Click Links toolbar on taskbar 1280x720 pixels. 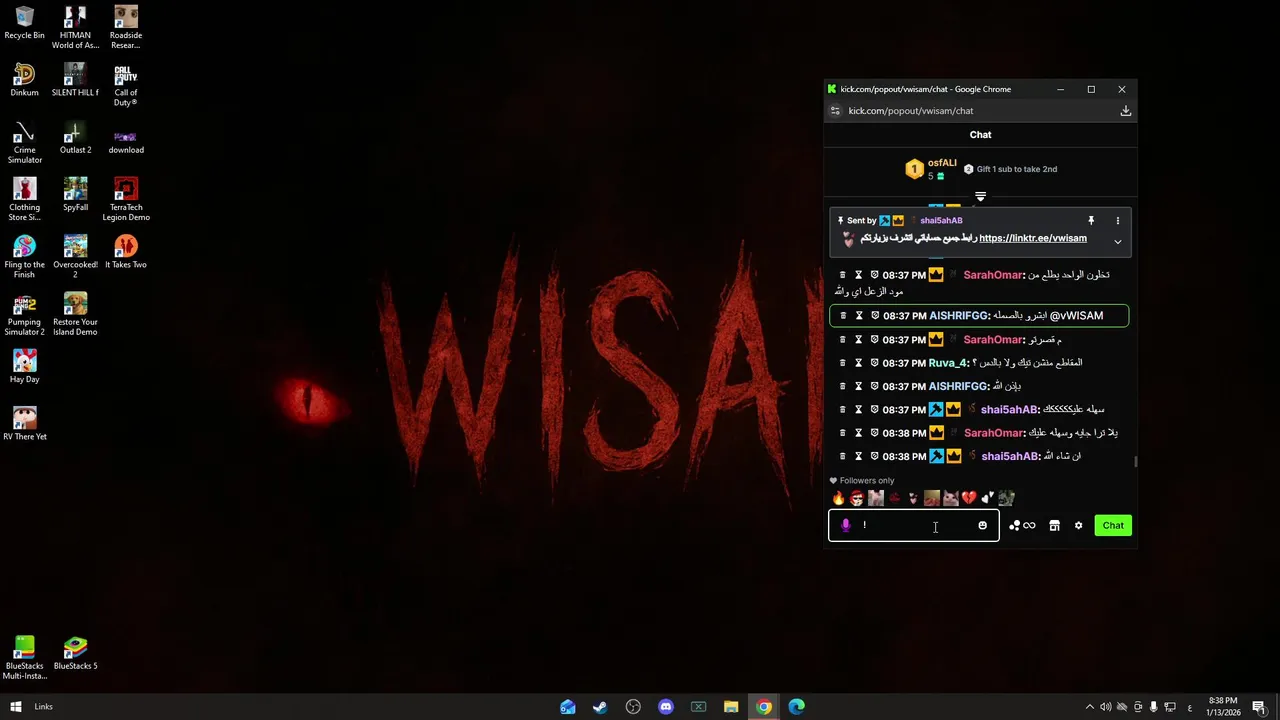[x=43, y=707]
